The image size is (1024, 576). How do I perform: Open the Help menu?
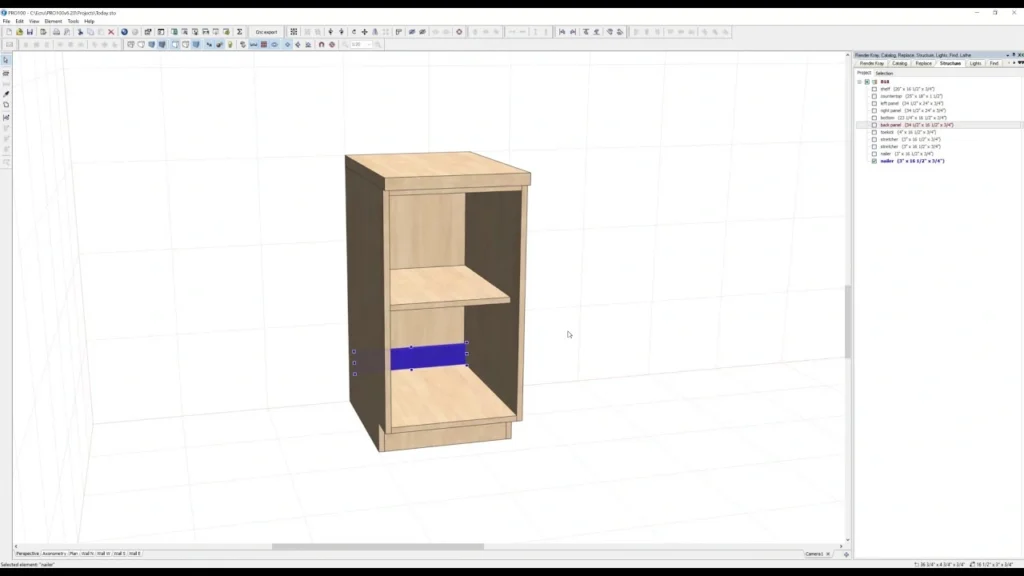tap(89, 21)
